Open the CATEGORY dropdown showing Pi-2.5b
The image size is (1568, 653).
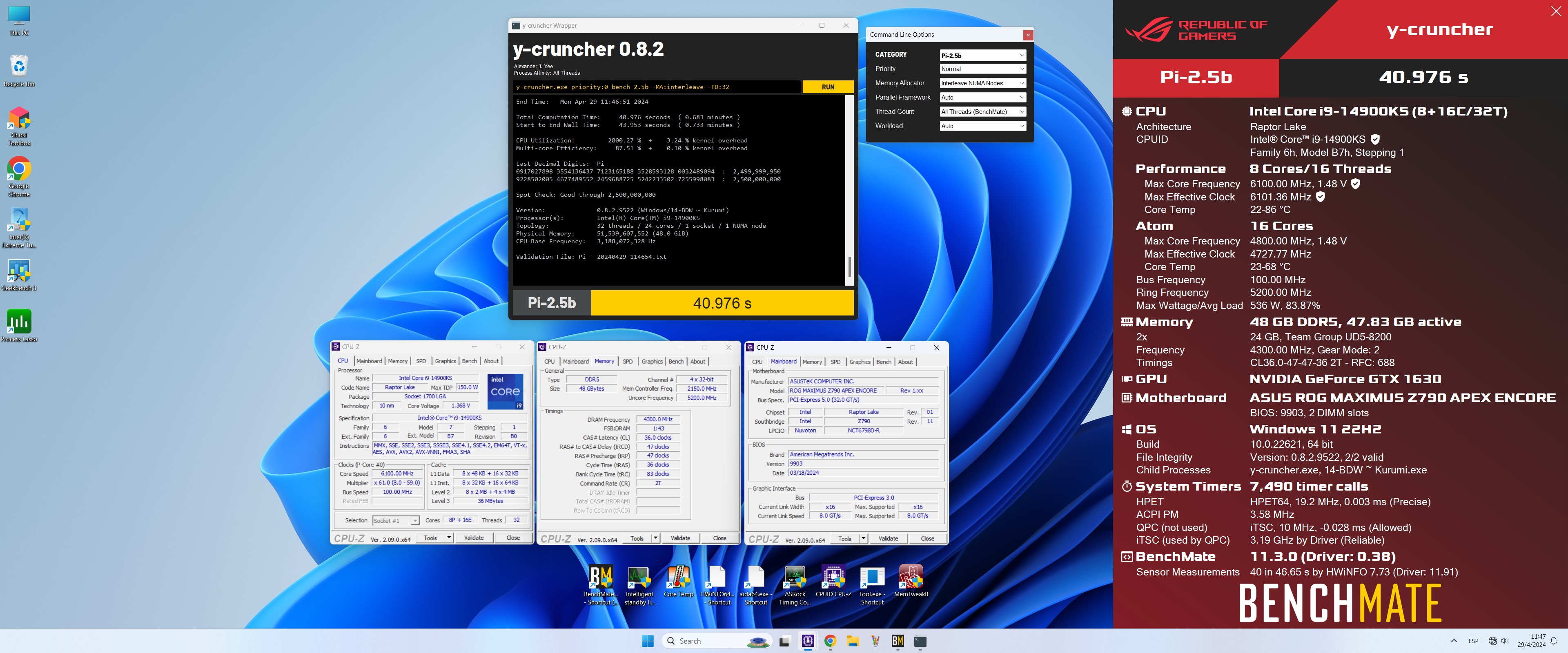[x=982, y=55]
